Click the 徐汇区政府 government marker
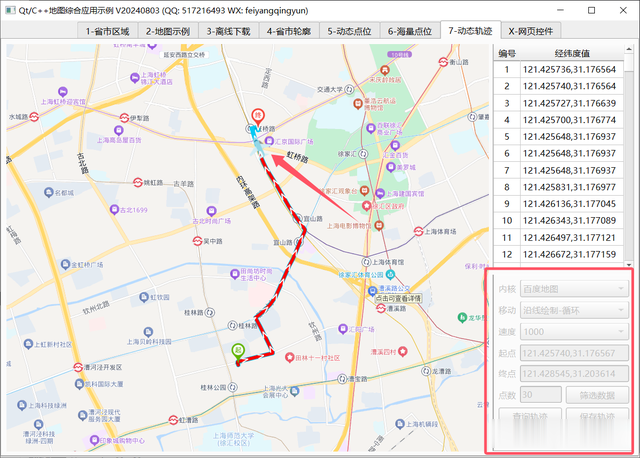This screenshot has height=458, width=640. coord(367,206)
